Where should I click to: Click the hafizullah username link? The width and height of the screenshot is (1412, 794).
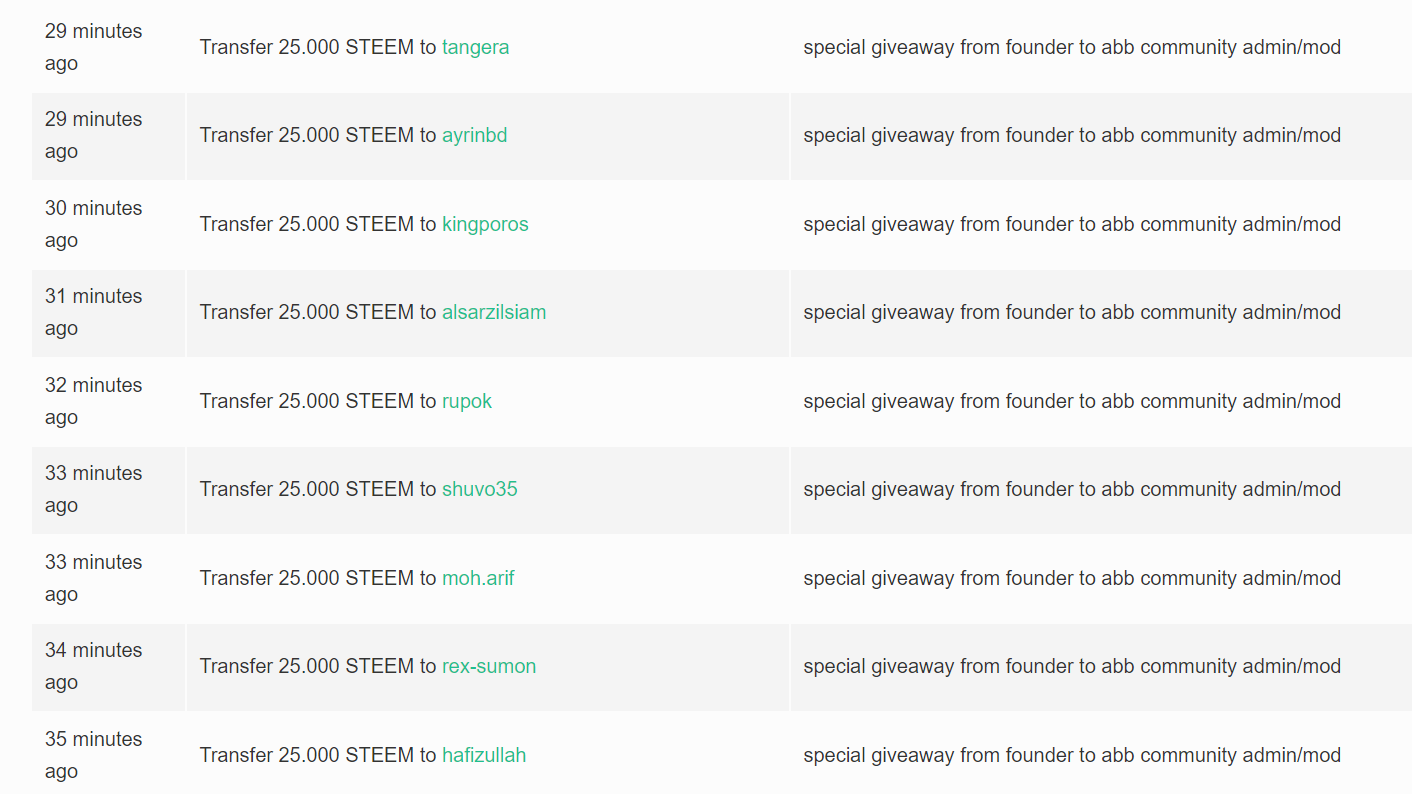[x=484, y=755]
